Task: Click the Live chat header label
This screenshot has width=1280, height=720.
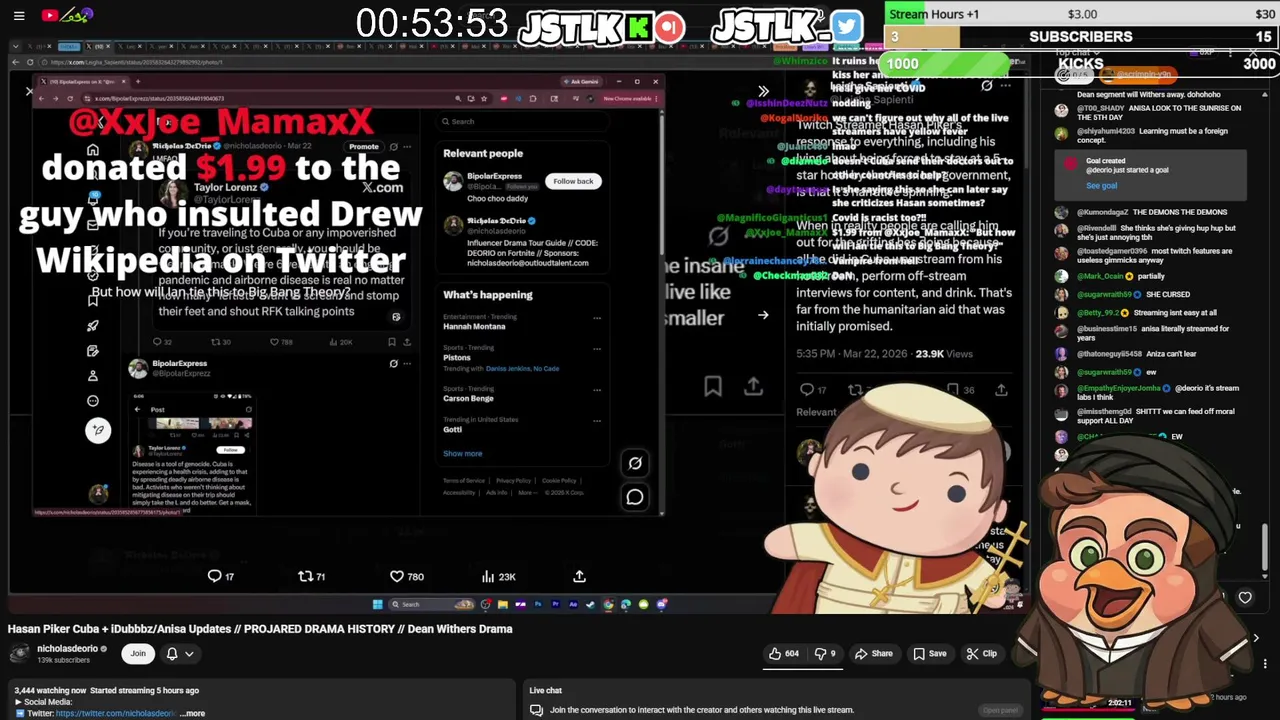Action: pyautogui.click(x=545, y=691)
